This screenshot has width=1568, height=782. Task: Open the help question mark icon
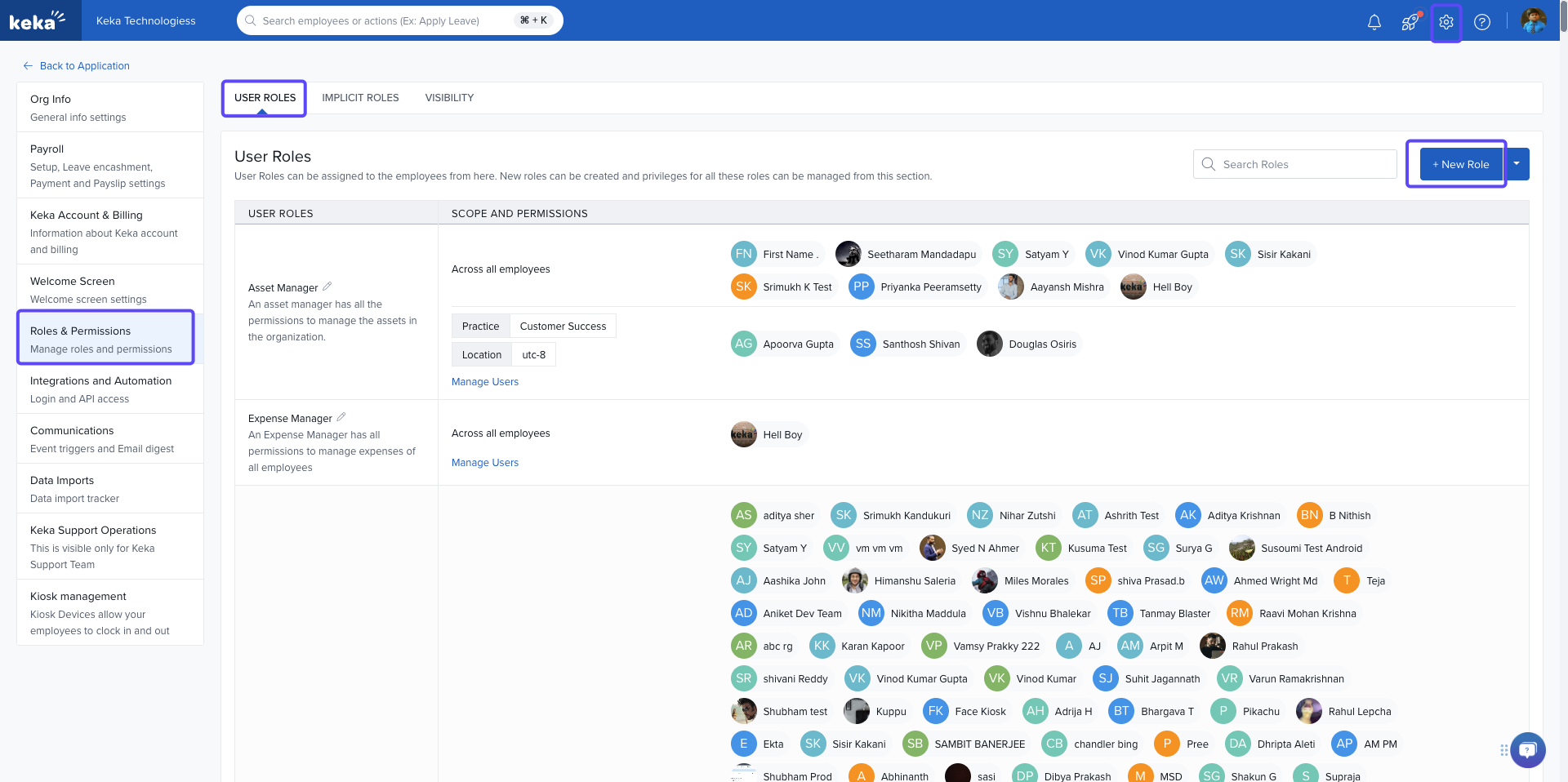[x=1482, y=22]
